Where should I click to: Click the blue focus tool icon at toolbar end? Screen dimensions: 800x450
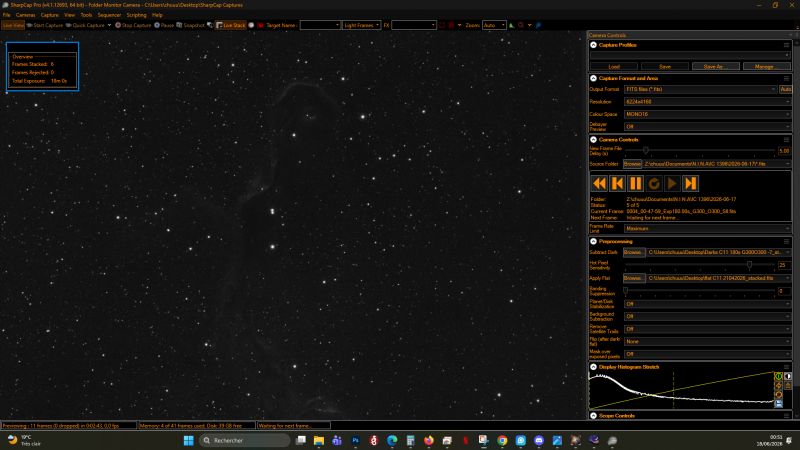pyautogui.click(x=538, y=25)
